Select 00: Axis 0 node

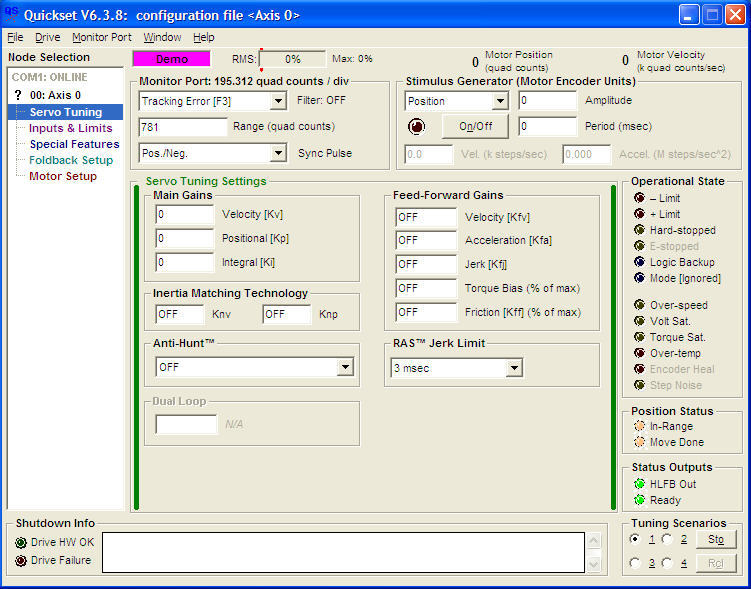coord(55,95)
